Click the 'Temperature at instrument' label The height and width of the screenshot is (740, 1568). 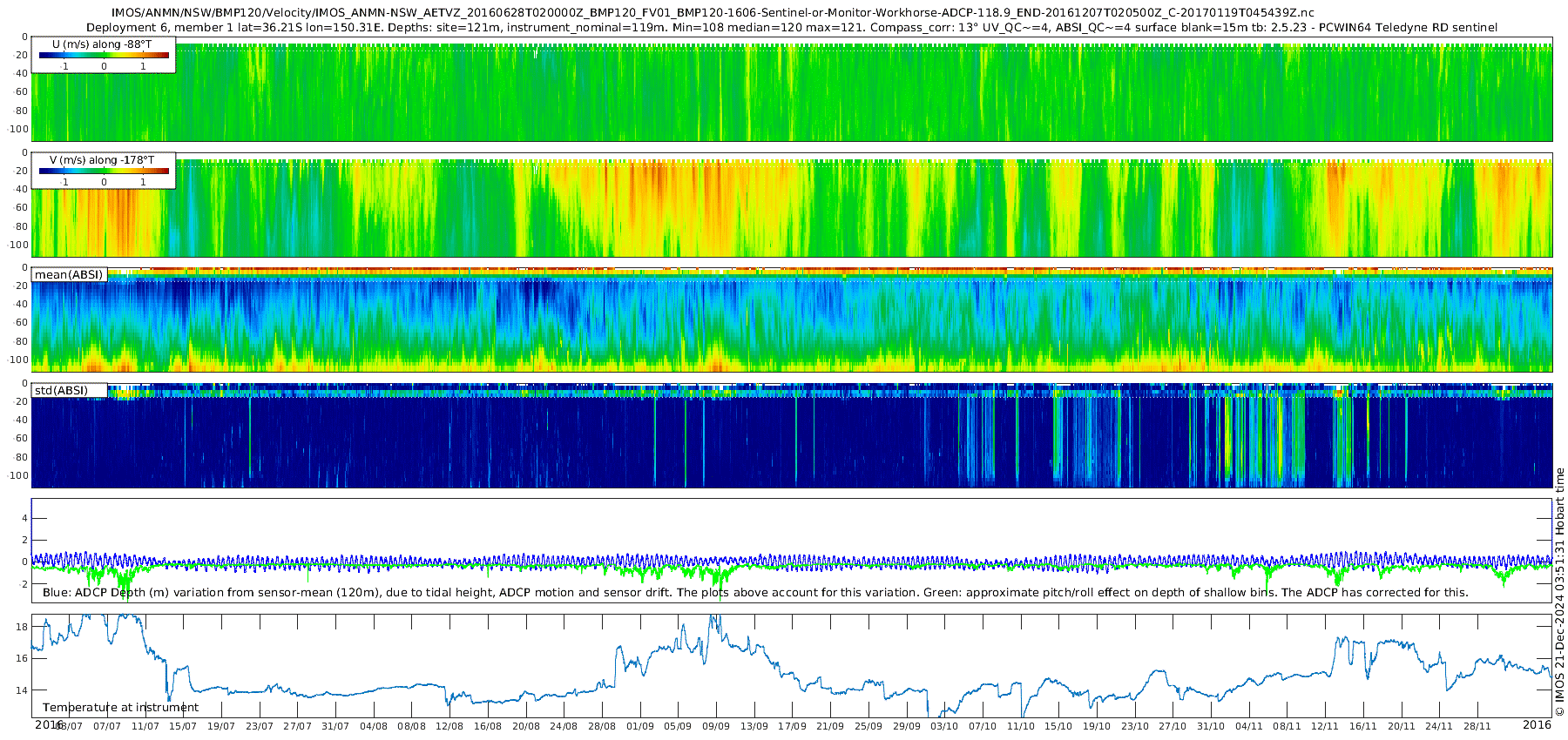click(x=120, y=708)
